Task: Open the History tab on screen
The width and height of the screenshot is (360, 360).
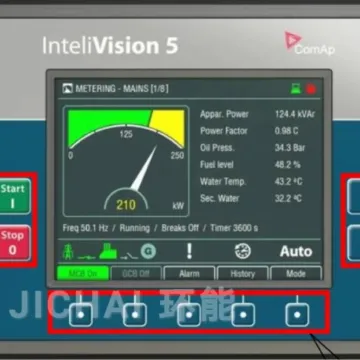Action: pos(243,273)
